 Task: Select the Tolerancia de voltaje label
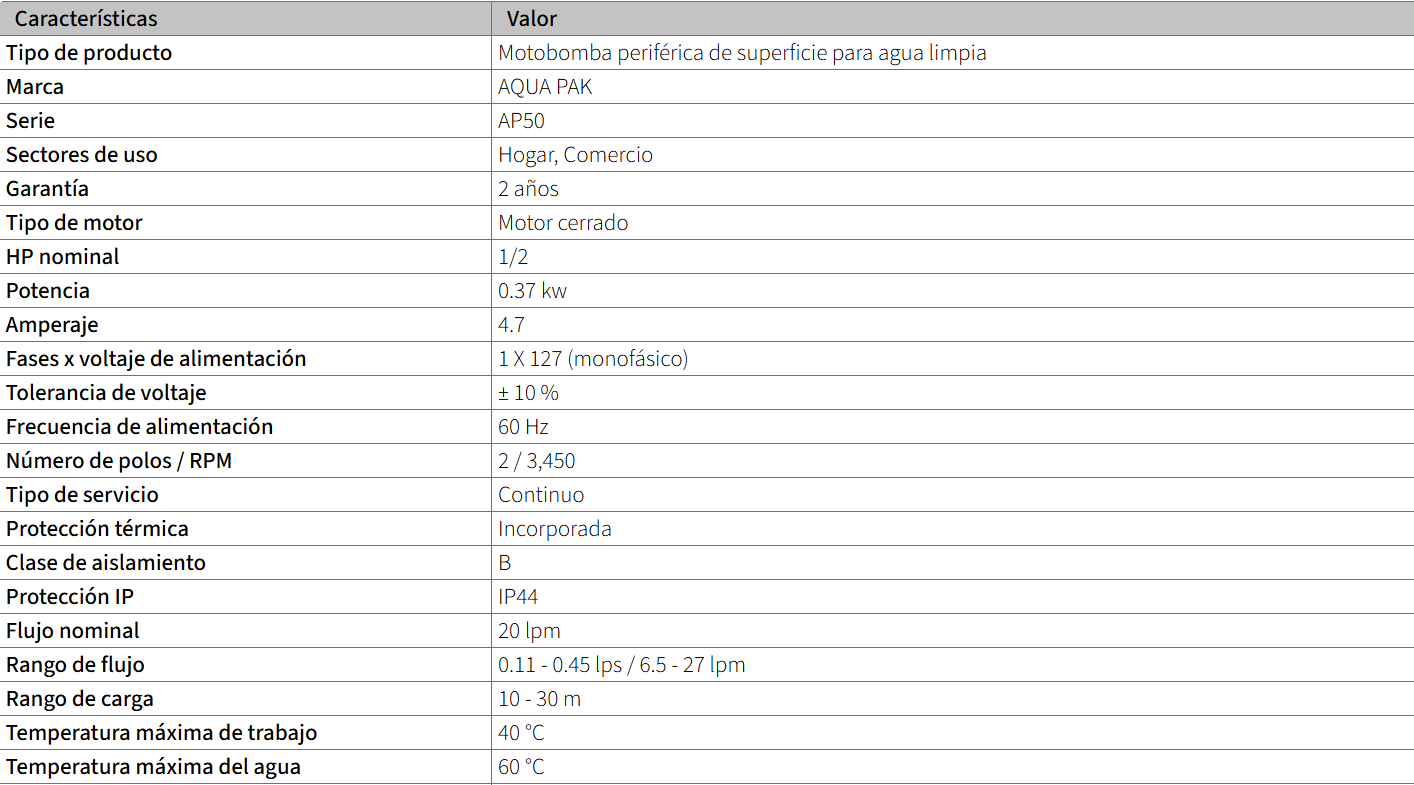point(106,393)
